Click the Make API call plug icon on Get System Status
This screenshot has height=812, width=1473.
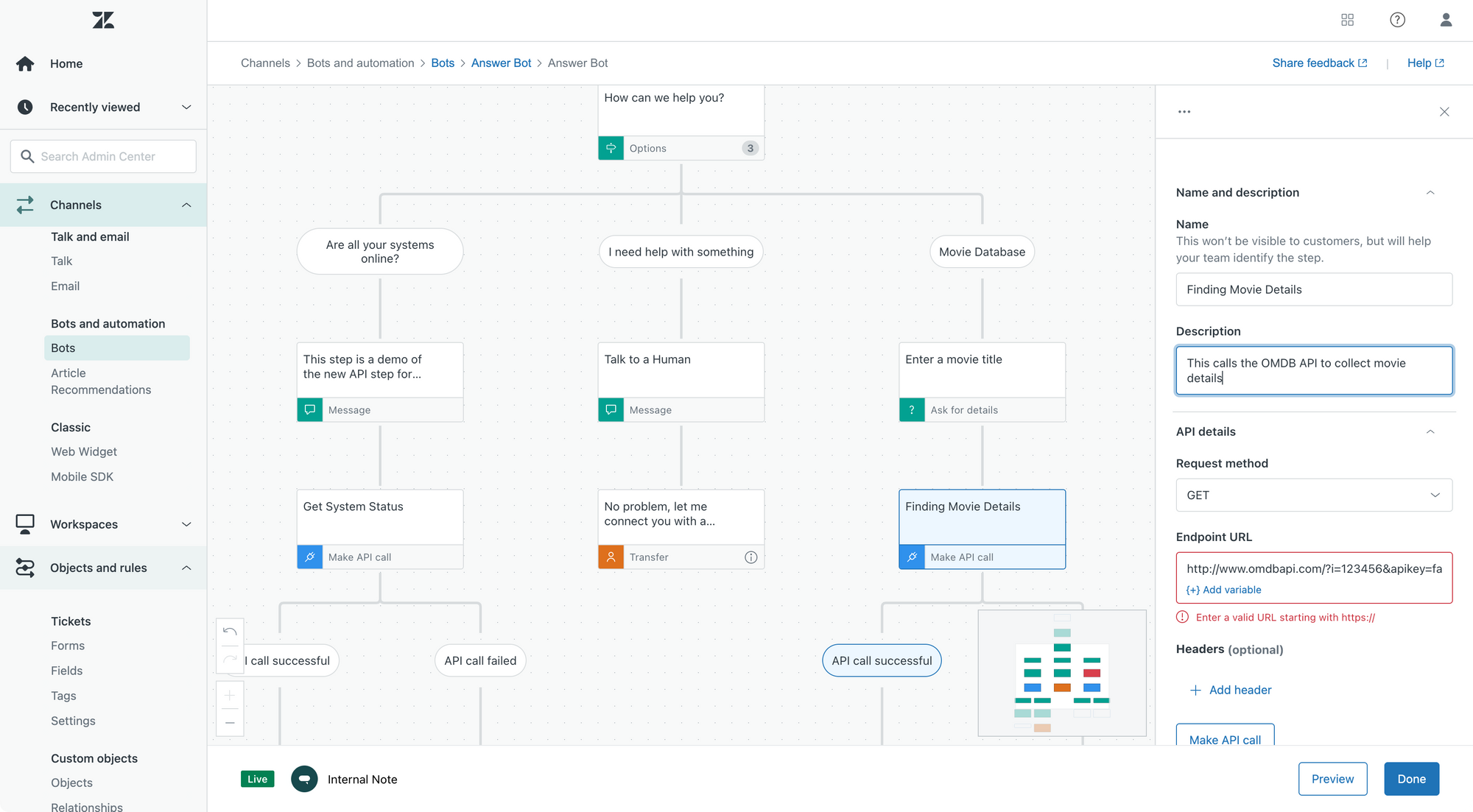[310, 557]
